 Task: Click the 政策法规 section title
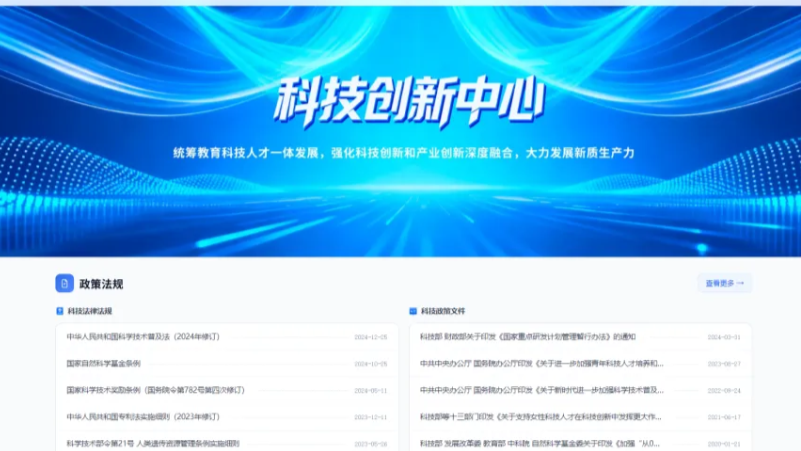point(102,284)
